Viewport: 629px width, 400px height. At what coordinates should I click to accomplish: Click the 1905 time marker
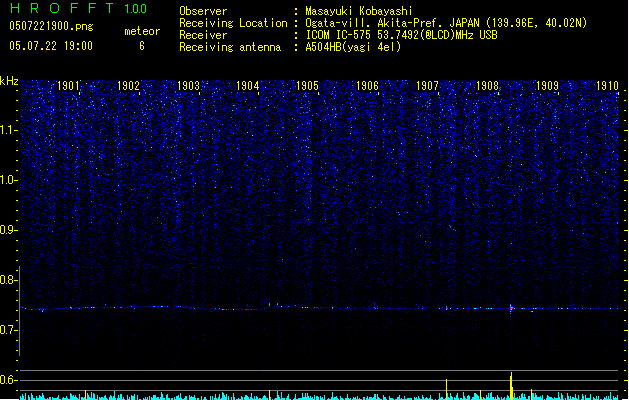click(x=307, y=86)
